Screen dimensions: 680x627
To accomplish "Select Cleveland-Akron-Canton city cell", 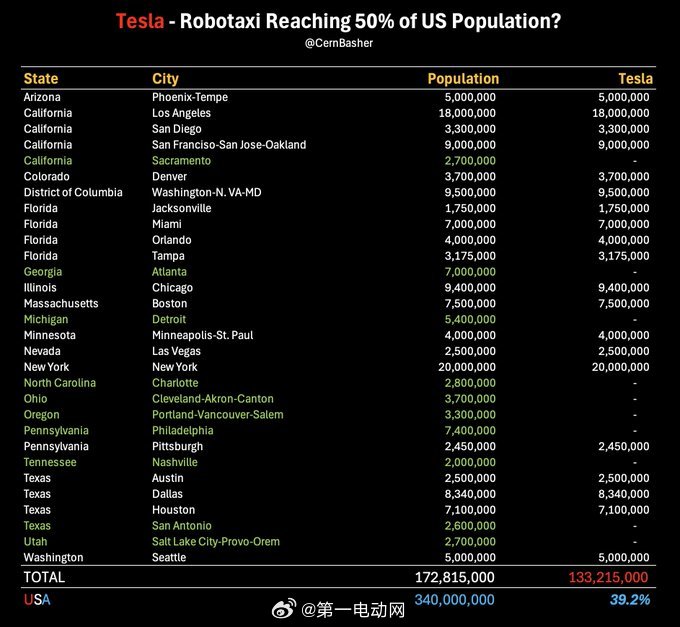I will (213, 399).
